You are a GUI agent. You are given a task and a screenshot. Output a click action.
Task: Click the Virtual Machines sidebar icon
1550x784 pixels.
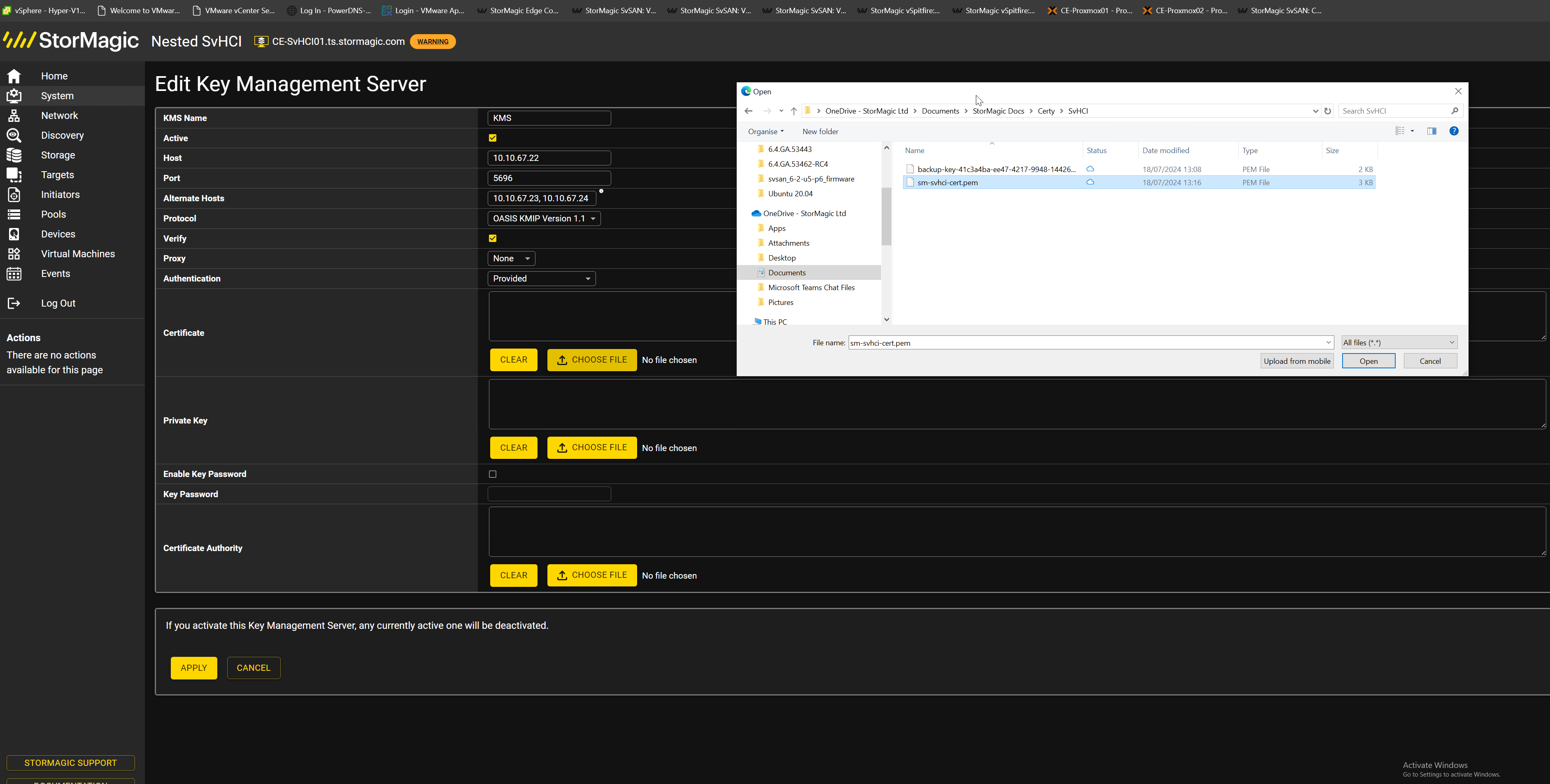(x=14, y=254)
